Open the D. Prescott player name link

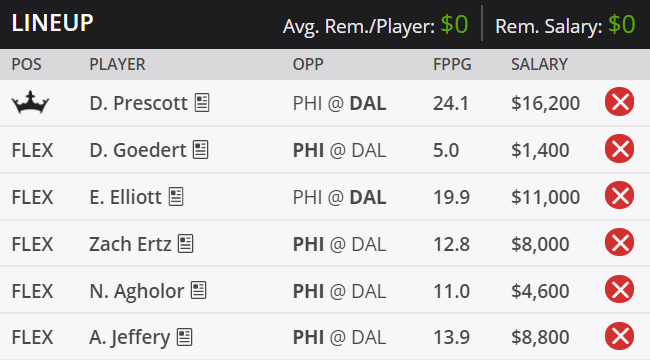pos(138,103)
